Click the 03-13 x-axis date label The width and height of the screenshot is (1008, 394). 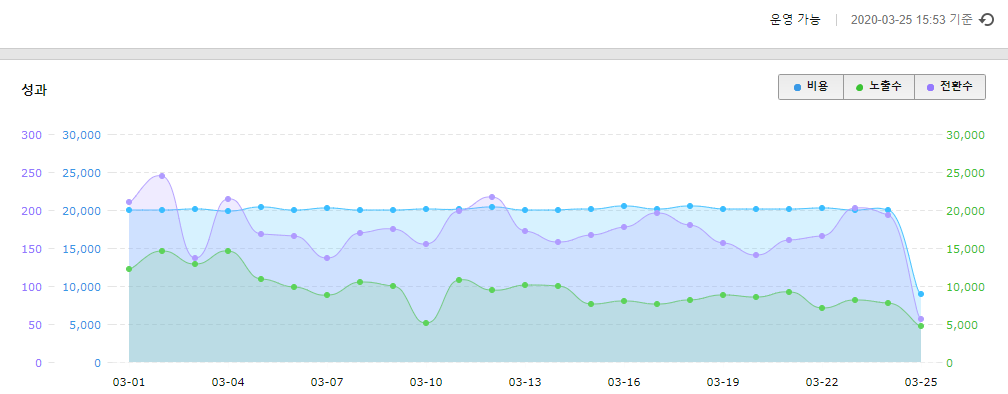[x=525, y=382]
